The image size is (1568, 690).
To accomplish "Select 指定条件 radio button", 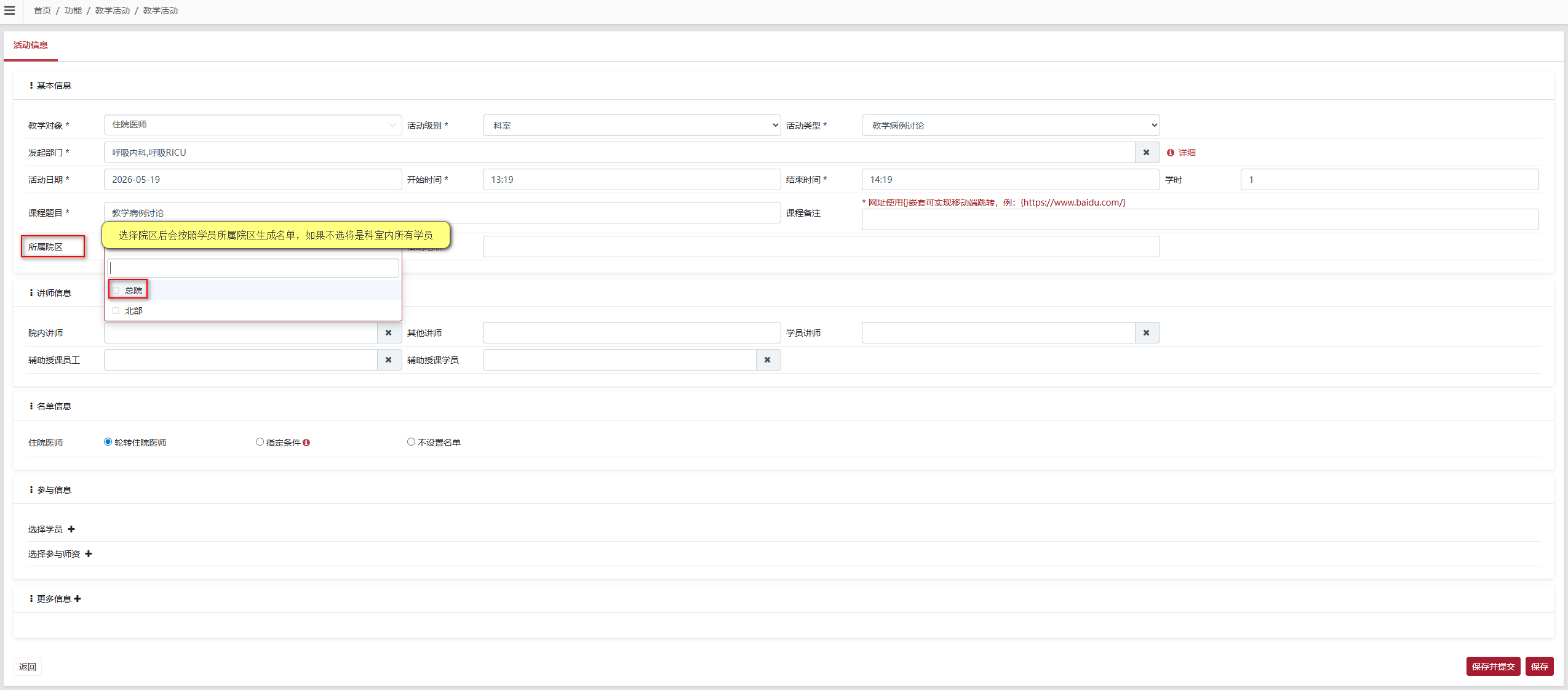I will coord(260,442).
